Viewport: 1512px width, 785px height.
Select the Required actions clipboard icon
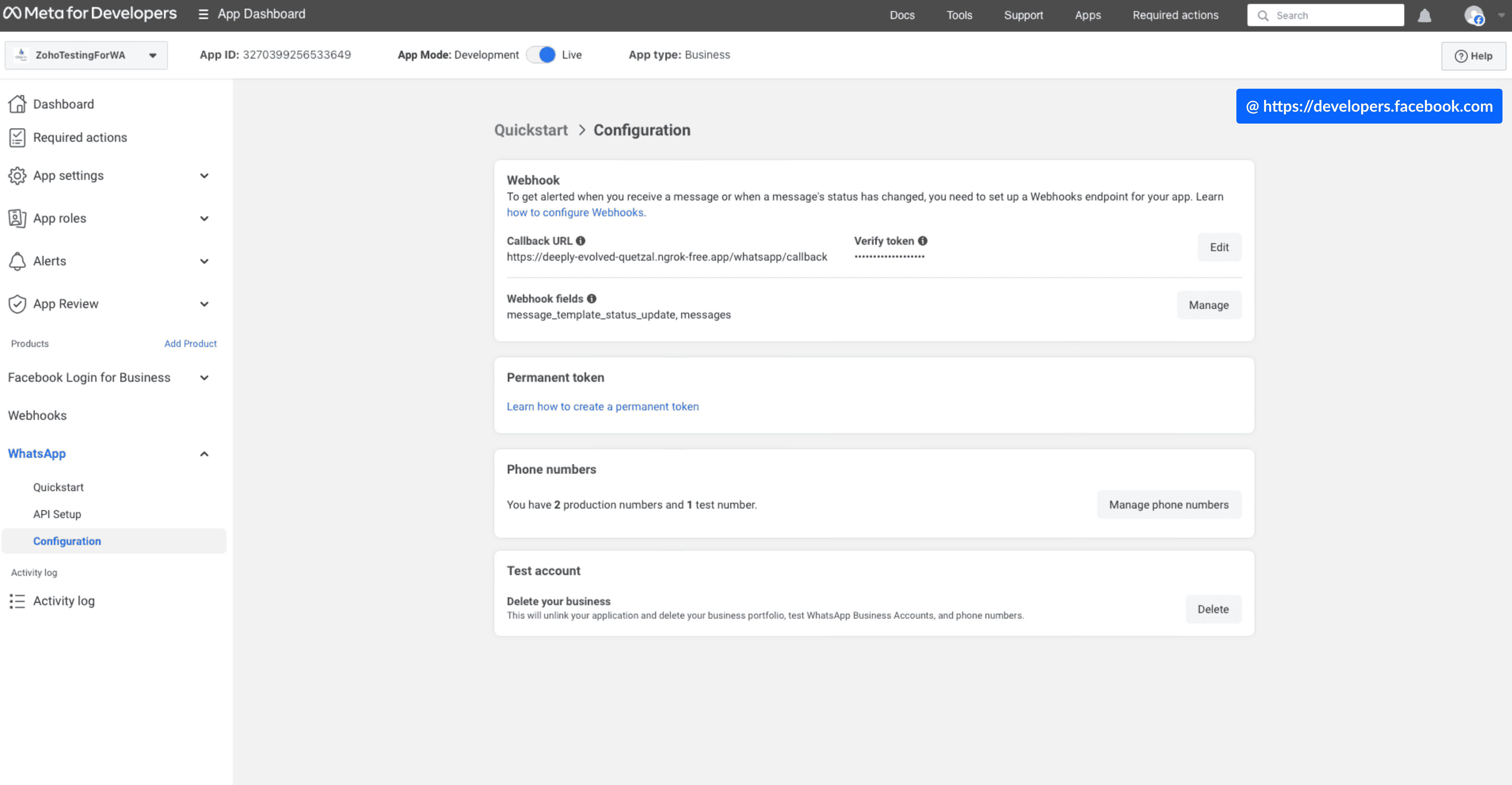(x=17, y=137)
